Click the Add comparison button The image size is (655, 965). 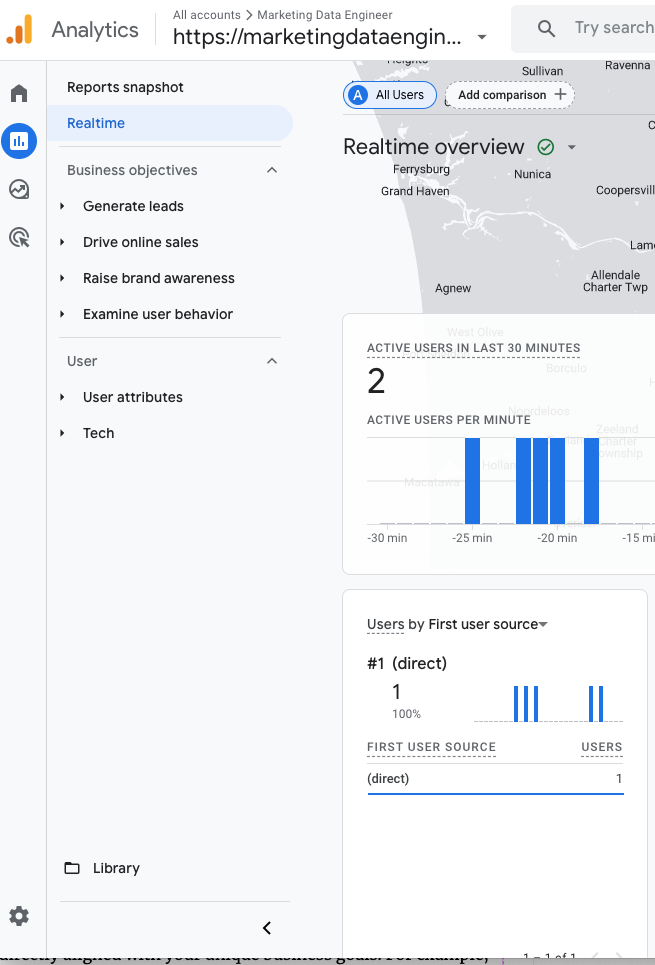[510, 94]
